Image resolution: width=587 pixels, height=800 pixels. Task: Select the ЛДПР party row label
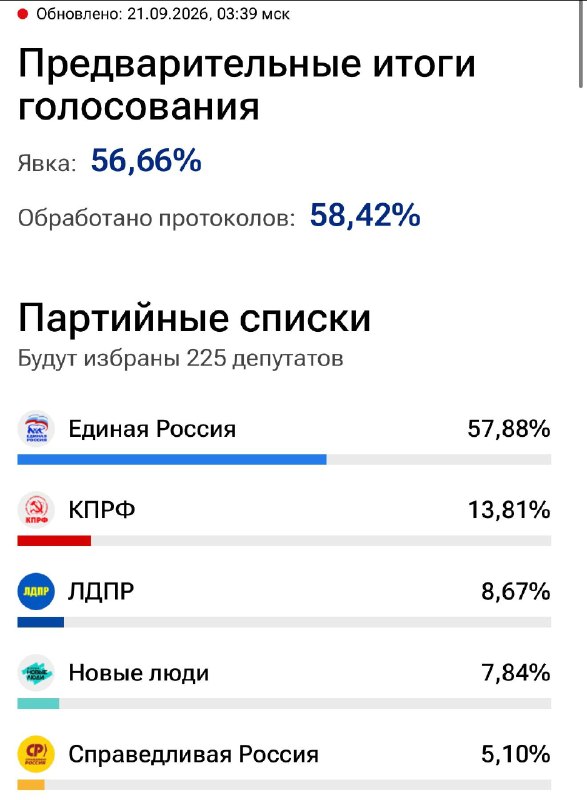click(101, 592)
